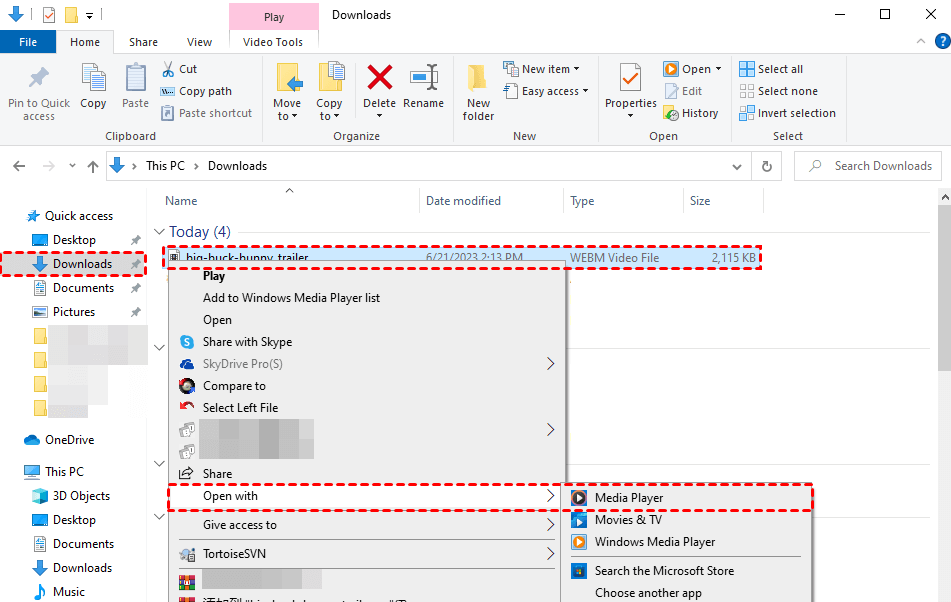This screenshot has width=951, height=602.
Task: Select Pictures in navigation pane
Action: tap(73, 312)
